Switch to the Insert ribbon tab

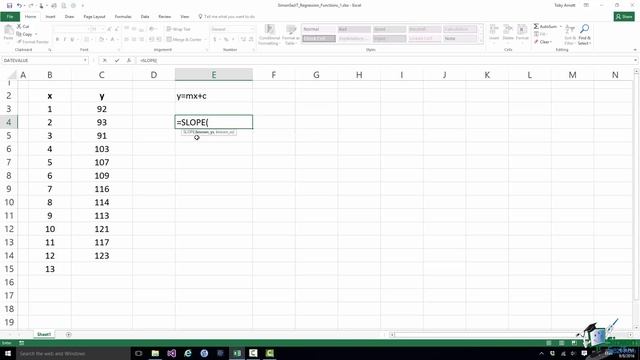click(x=50, y=17)
